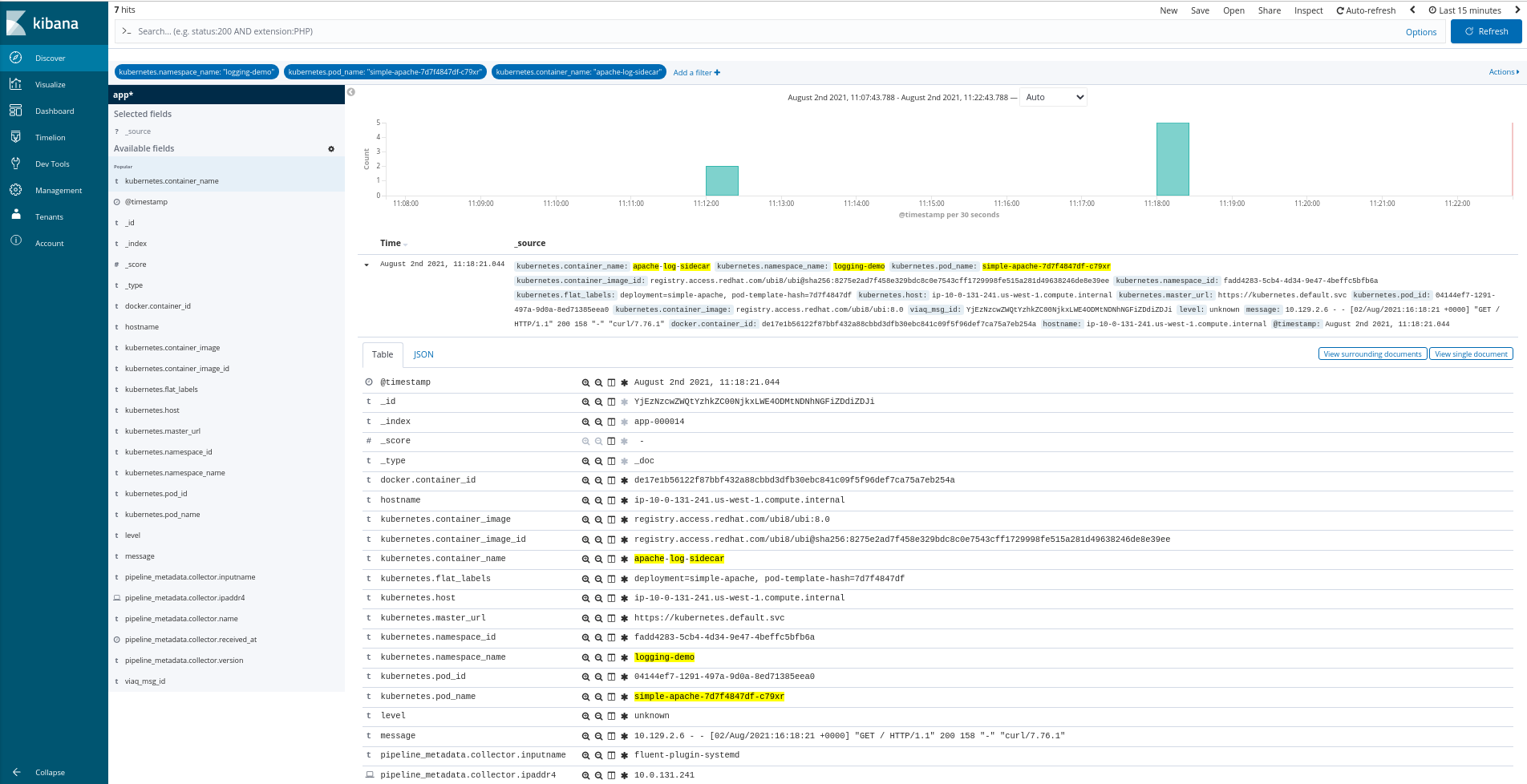The width and height of the screenshot is (1527, 784).
Task: Click the Refresh button
Action: click(1486, 31)
